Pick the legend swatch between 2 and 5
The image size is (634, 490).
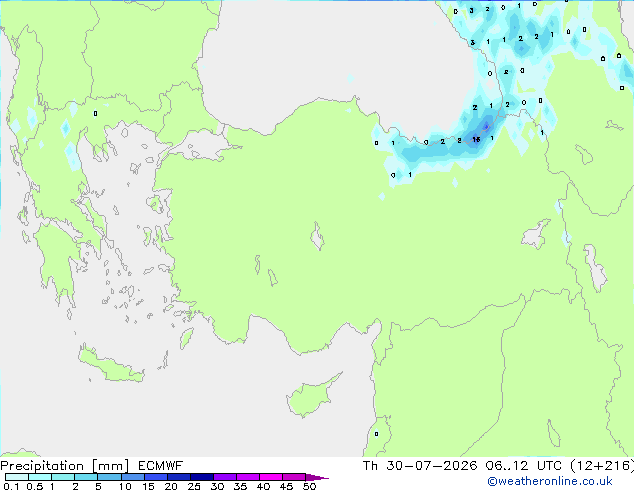(86, 477)
